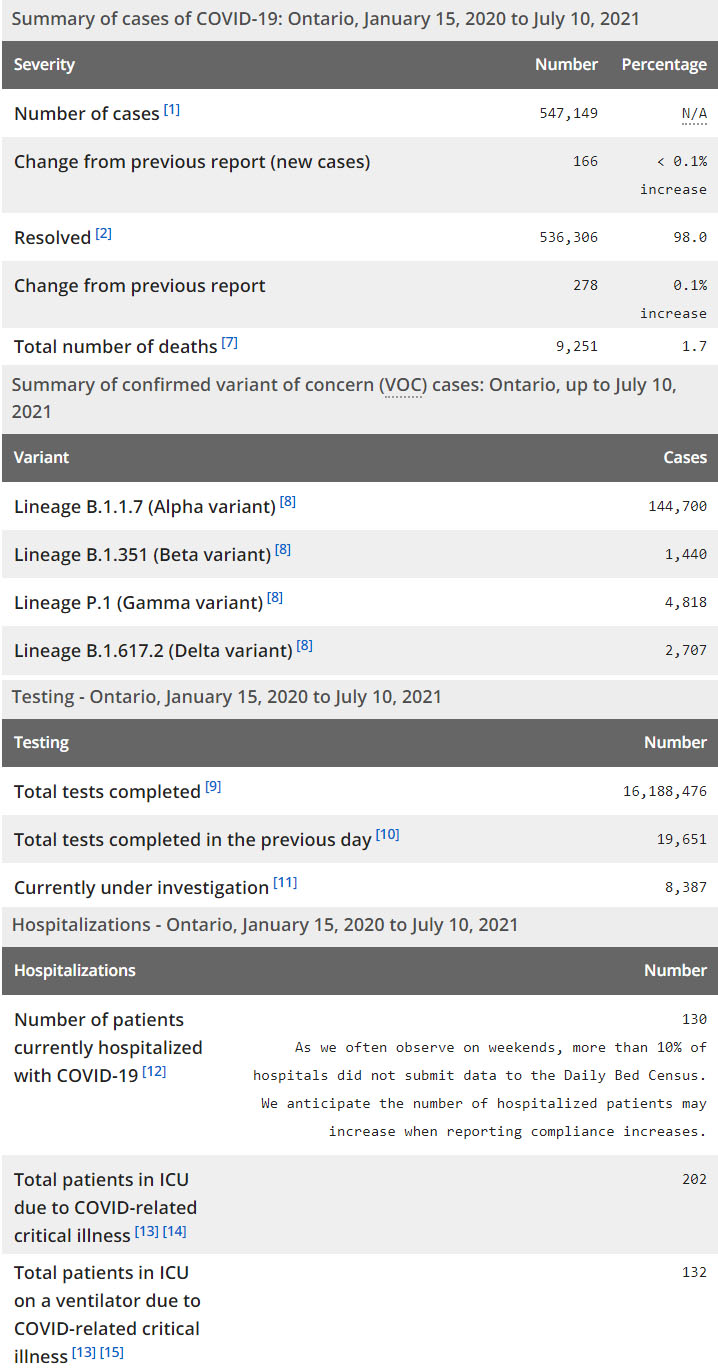Click the Percentage column header
Viewport: 718px width, 1372px height.
(x=664, y=65)
